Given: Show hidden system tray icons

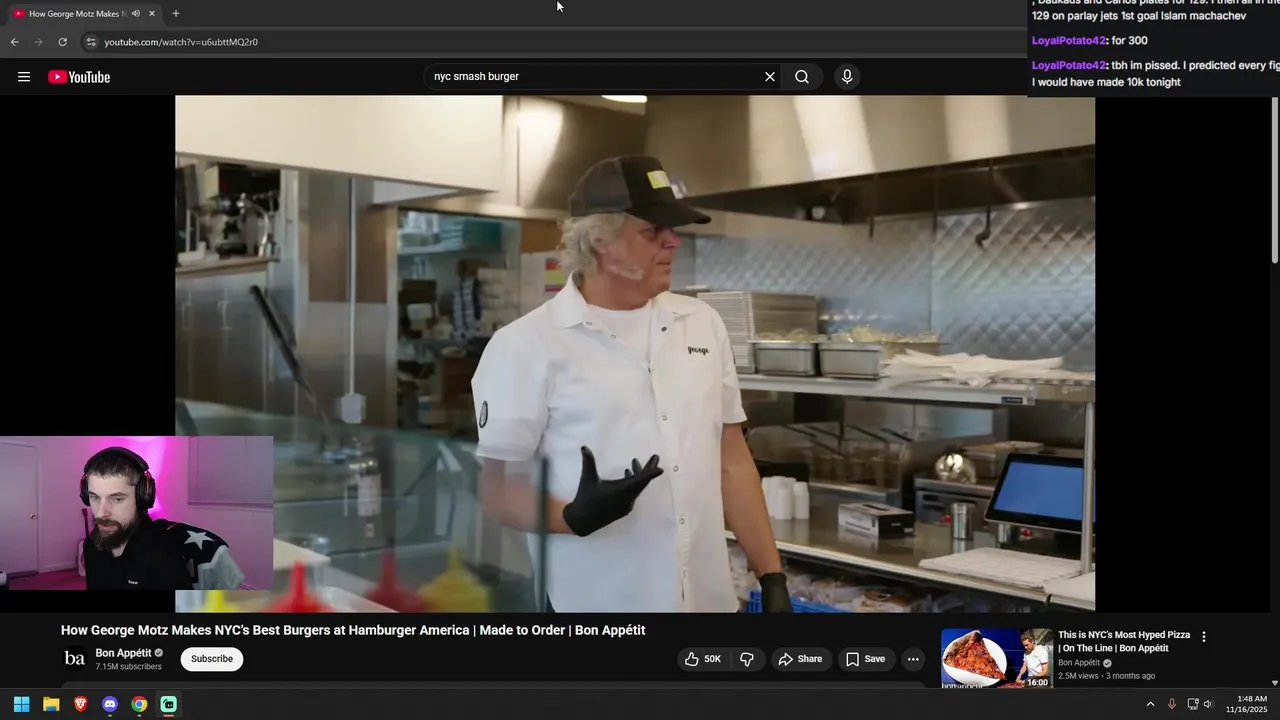Looking at the screenshot, I should 1150,704.
